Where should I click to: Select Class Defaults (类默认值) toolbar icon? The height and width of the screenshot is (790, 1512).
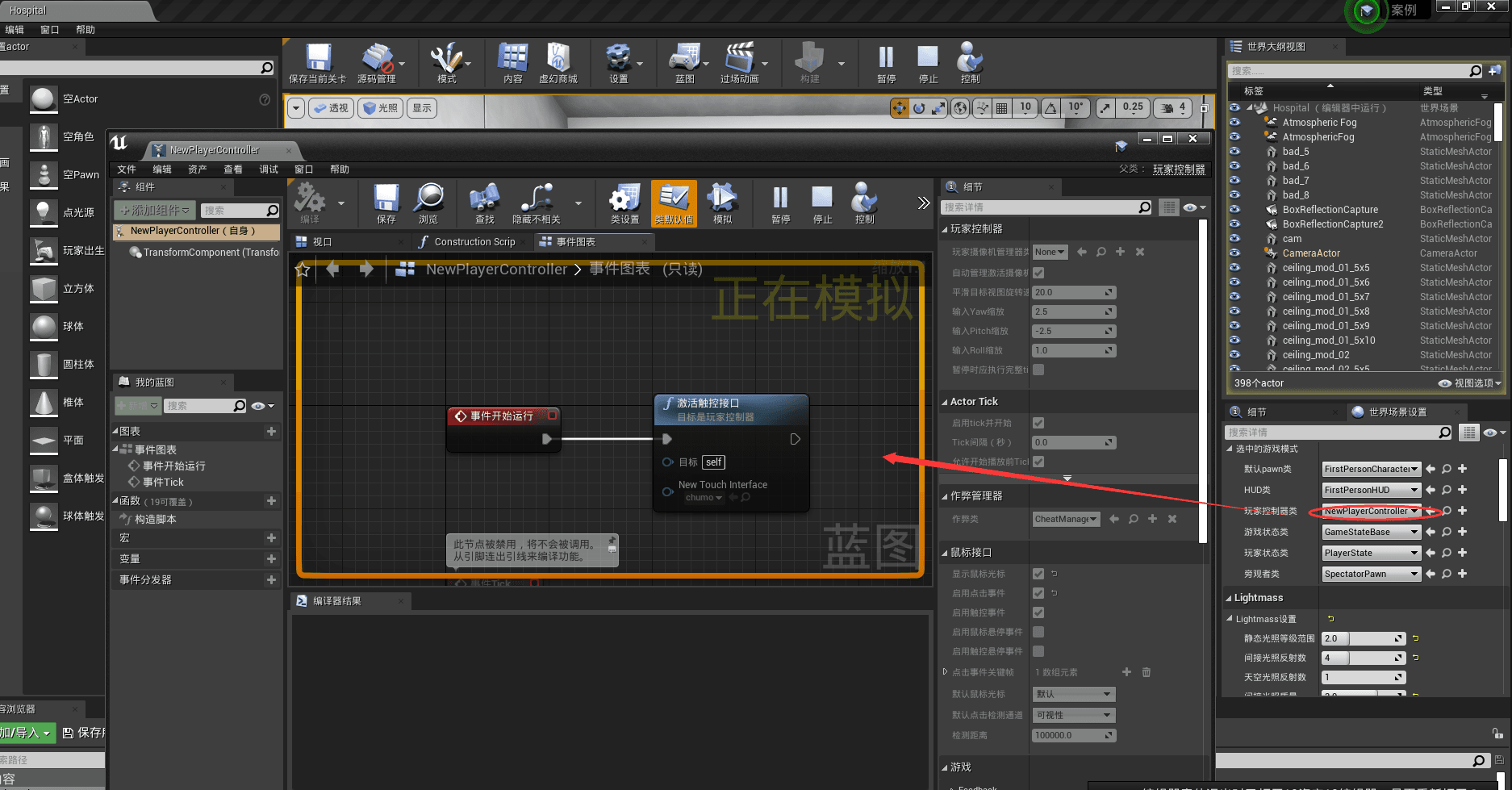674,203
